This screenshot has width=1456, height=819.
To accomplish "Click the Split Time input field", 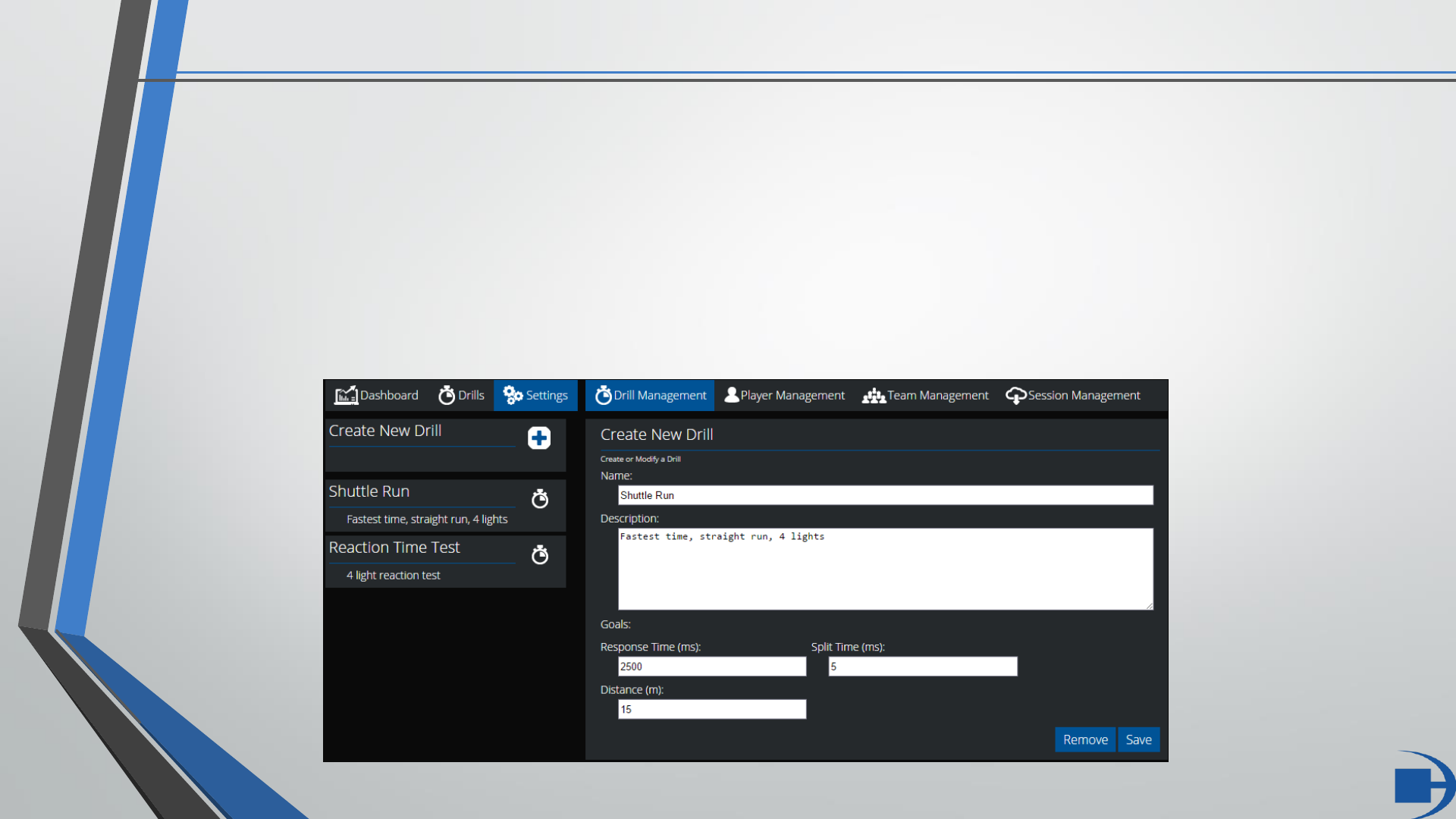I will pyautogui.click(x=922, y=667).
